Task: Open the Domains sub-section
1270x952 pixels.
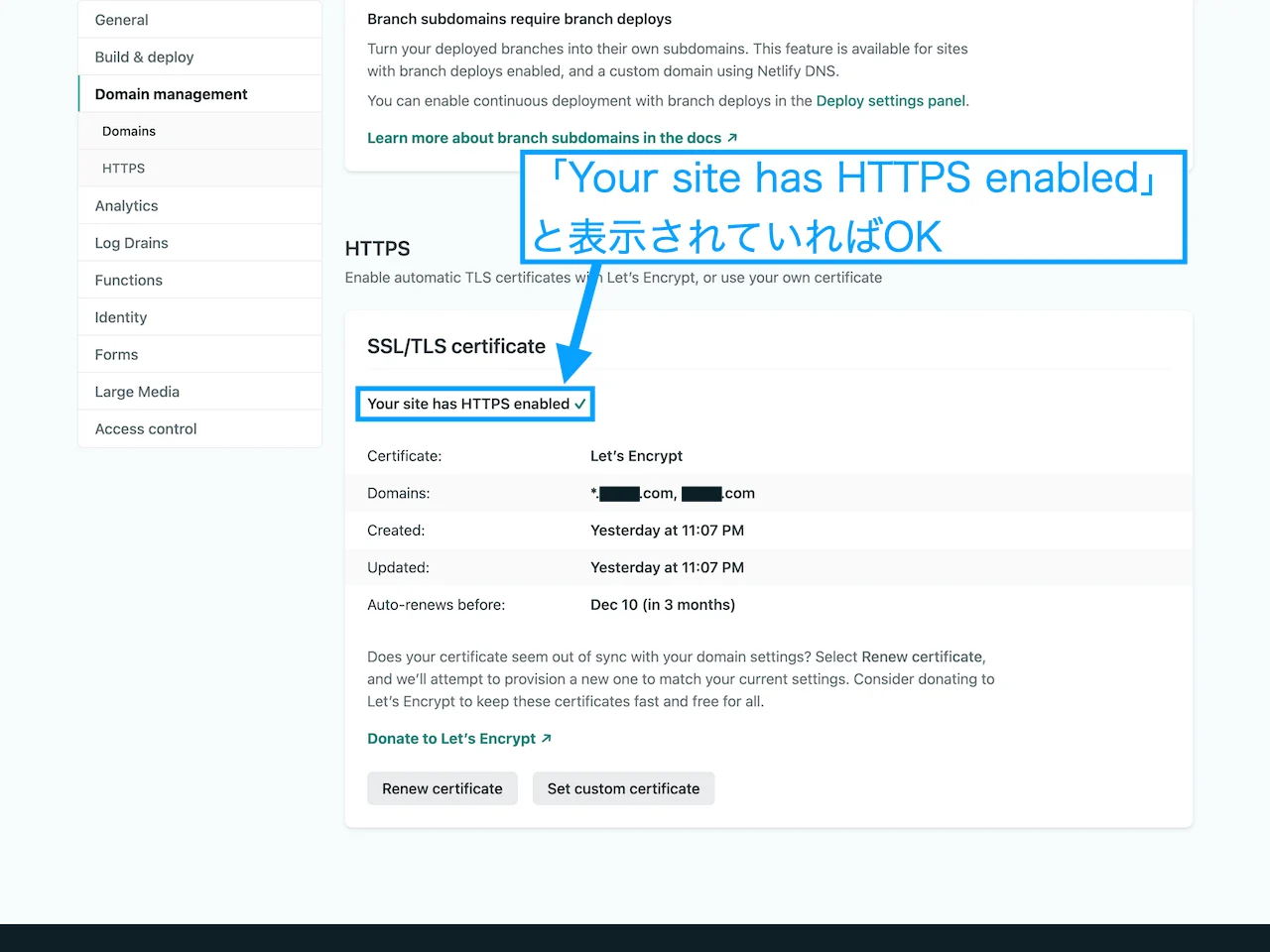Action: (x=129, y=130)
